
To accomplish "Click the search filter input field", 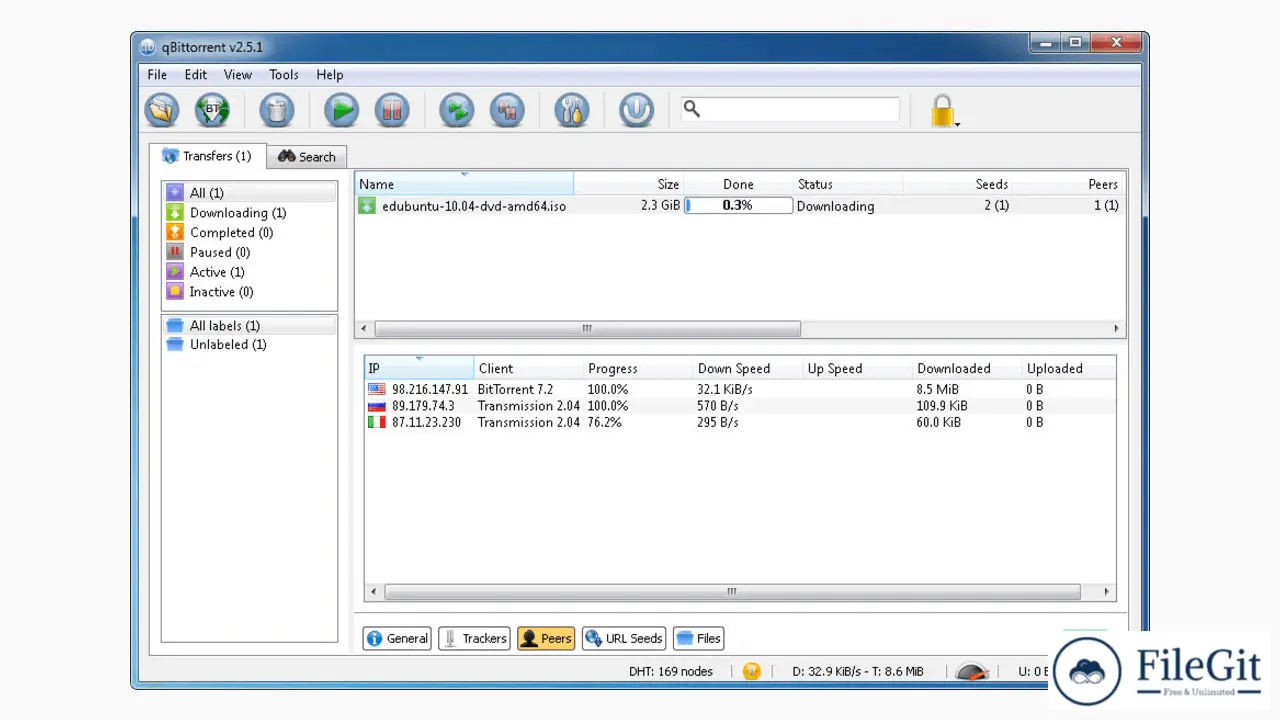I will coord(790,109).
